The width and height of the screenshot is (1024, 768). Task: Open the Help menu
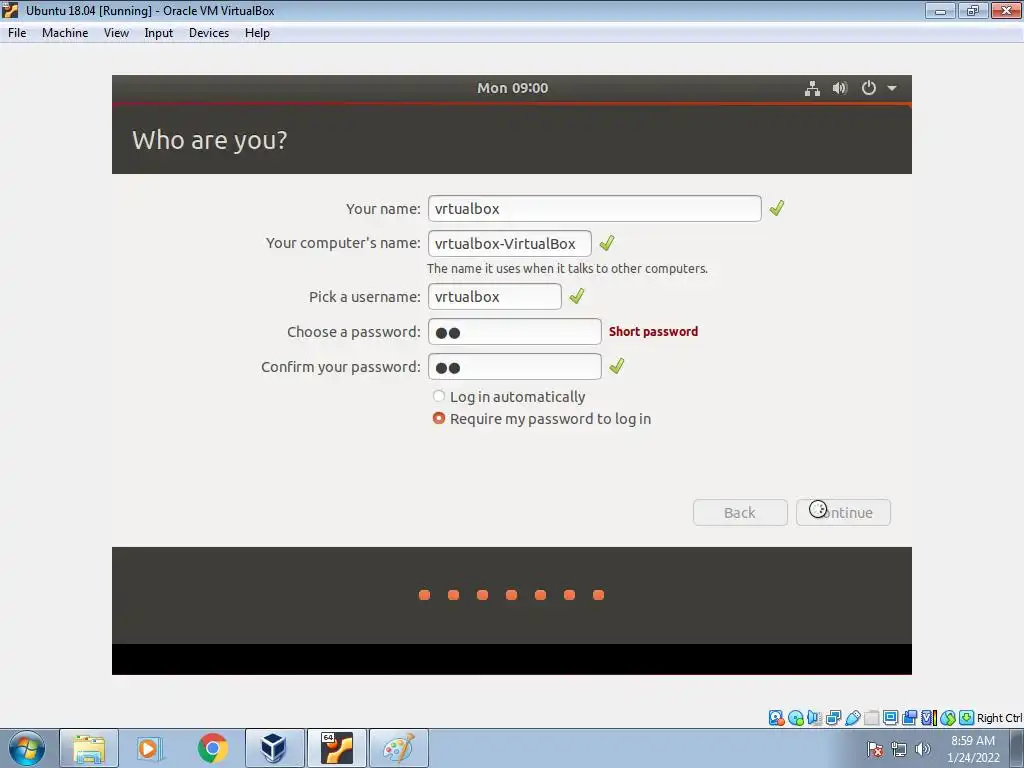click(257, 33)
